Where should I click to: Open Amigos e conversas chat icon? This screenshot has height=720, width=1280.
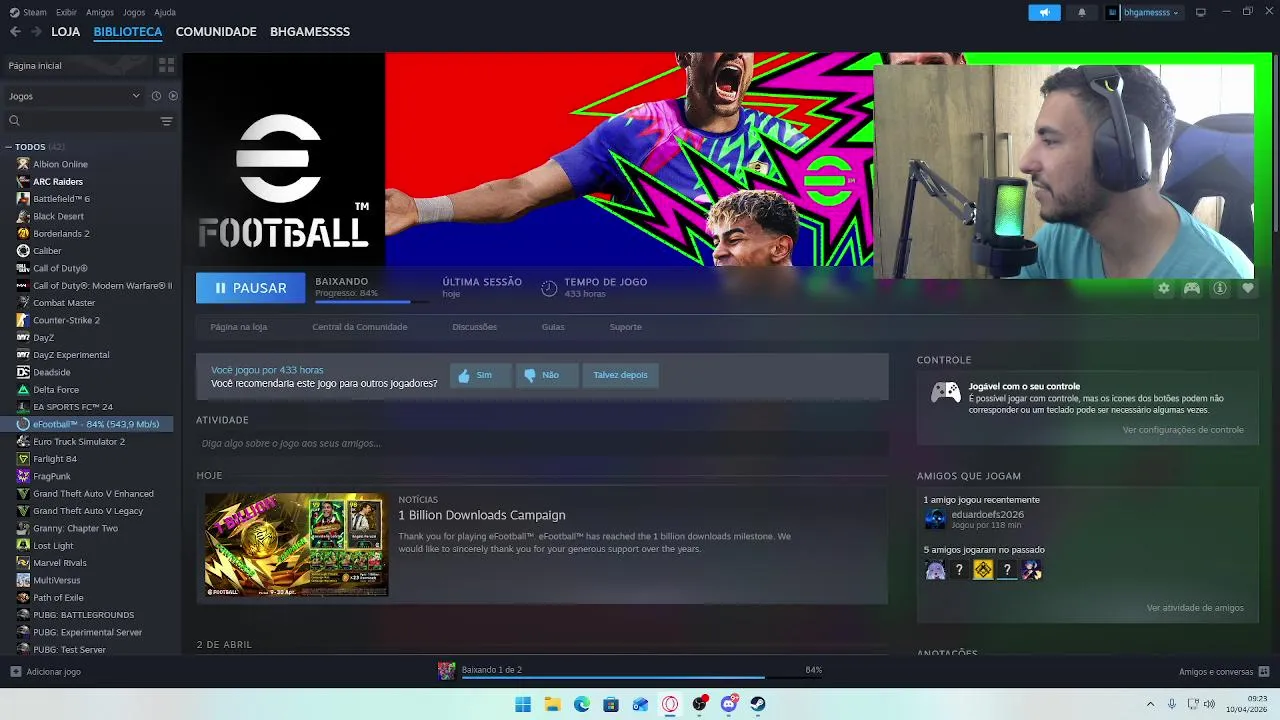coord(1264,671)
